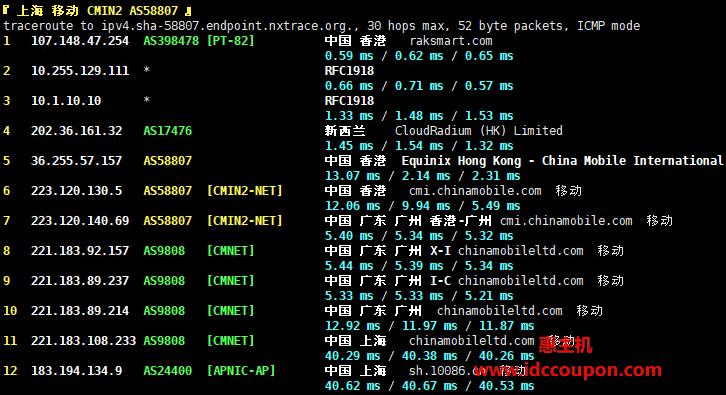Click AS398478 in hop 1
Viewport: 726px width, 395px height.
tap(171, 41)
